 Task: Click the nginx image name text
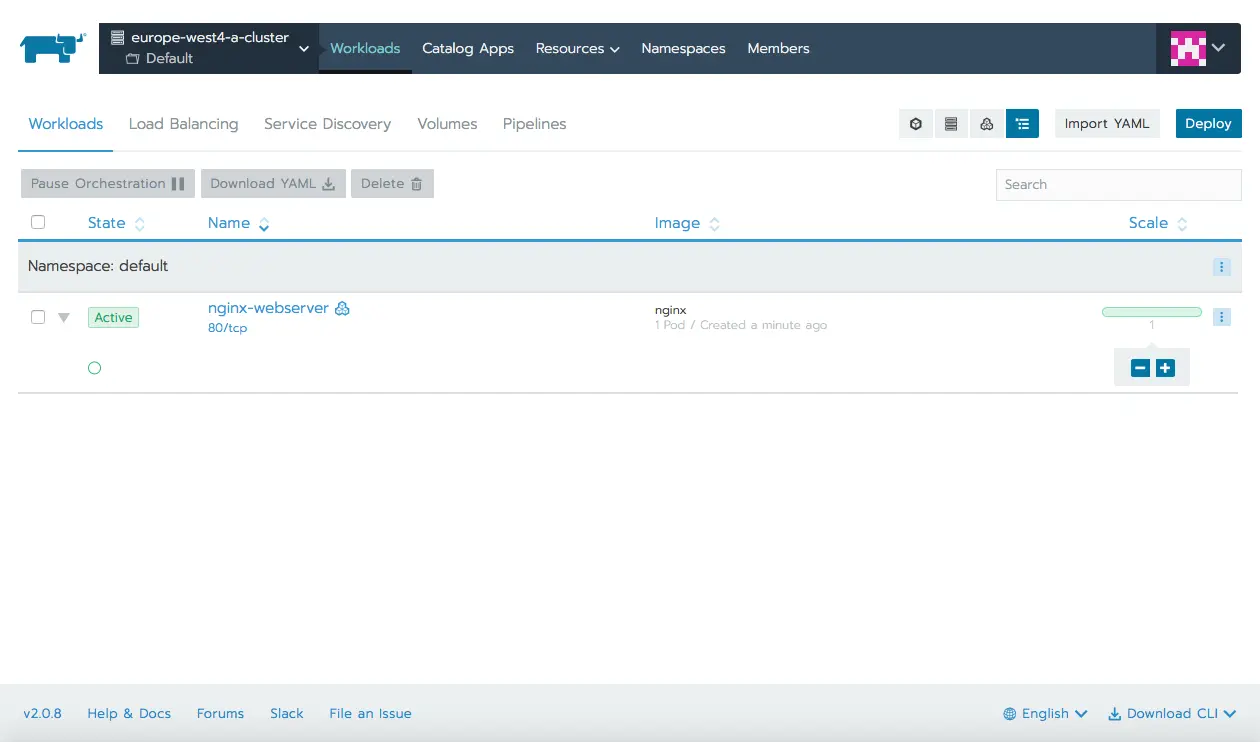coord(670,310)
